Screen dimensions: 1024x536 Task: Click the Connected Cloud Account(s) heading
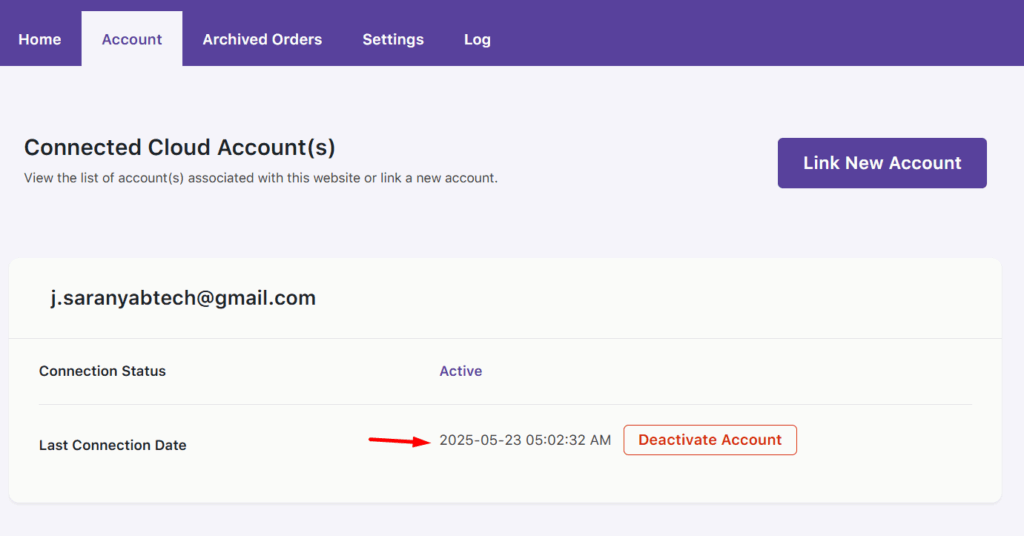pos(180,148)
